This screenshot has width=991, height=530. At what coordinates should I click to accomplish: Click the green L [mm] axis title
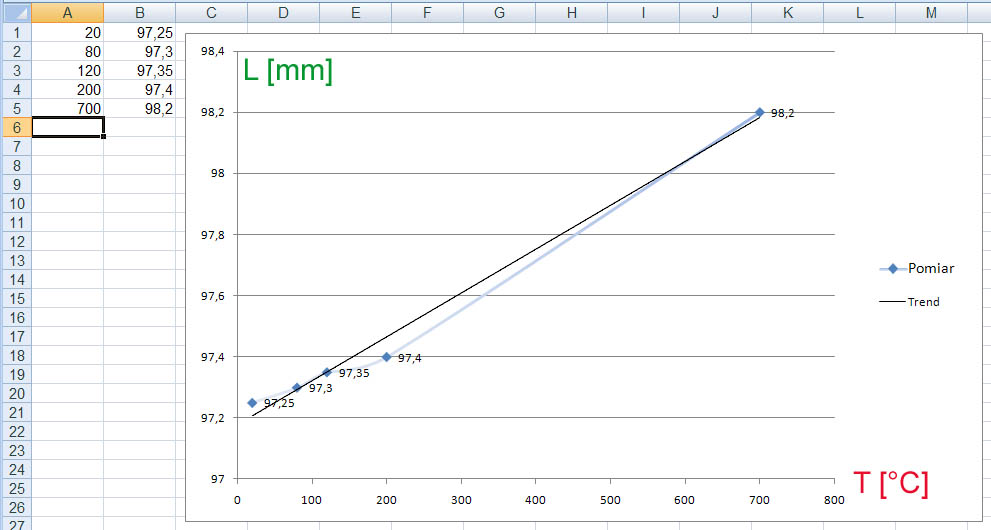point(288,71)
